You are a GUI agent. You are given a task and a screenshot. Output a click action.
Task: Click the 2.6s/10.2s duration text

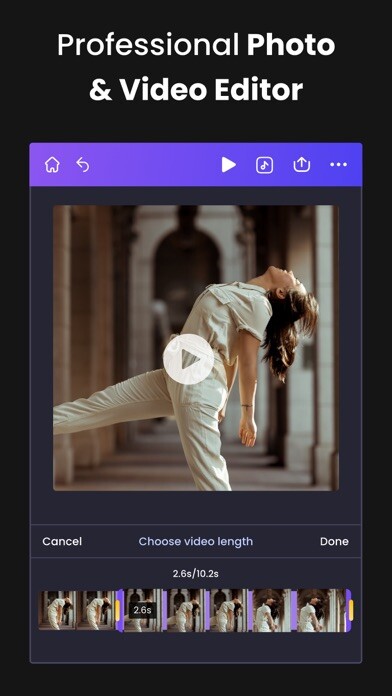[x=196, y=573]
